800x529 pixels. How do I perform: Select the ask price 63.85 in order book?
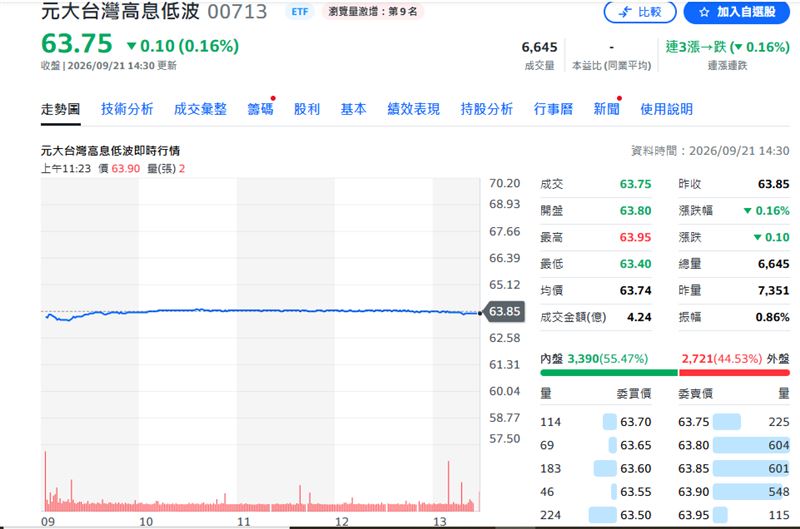[x=693, y=468]
